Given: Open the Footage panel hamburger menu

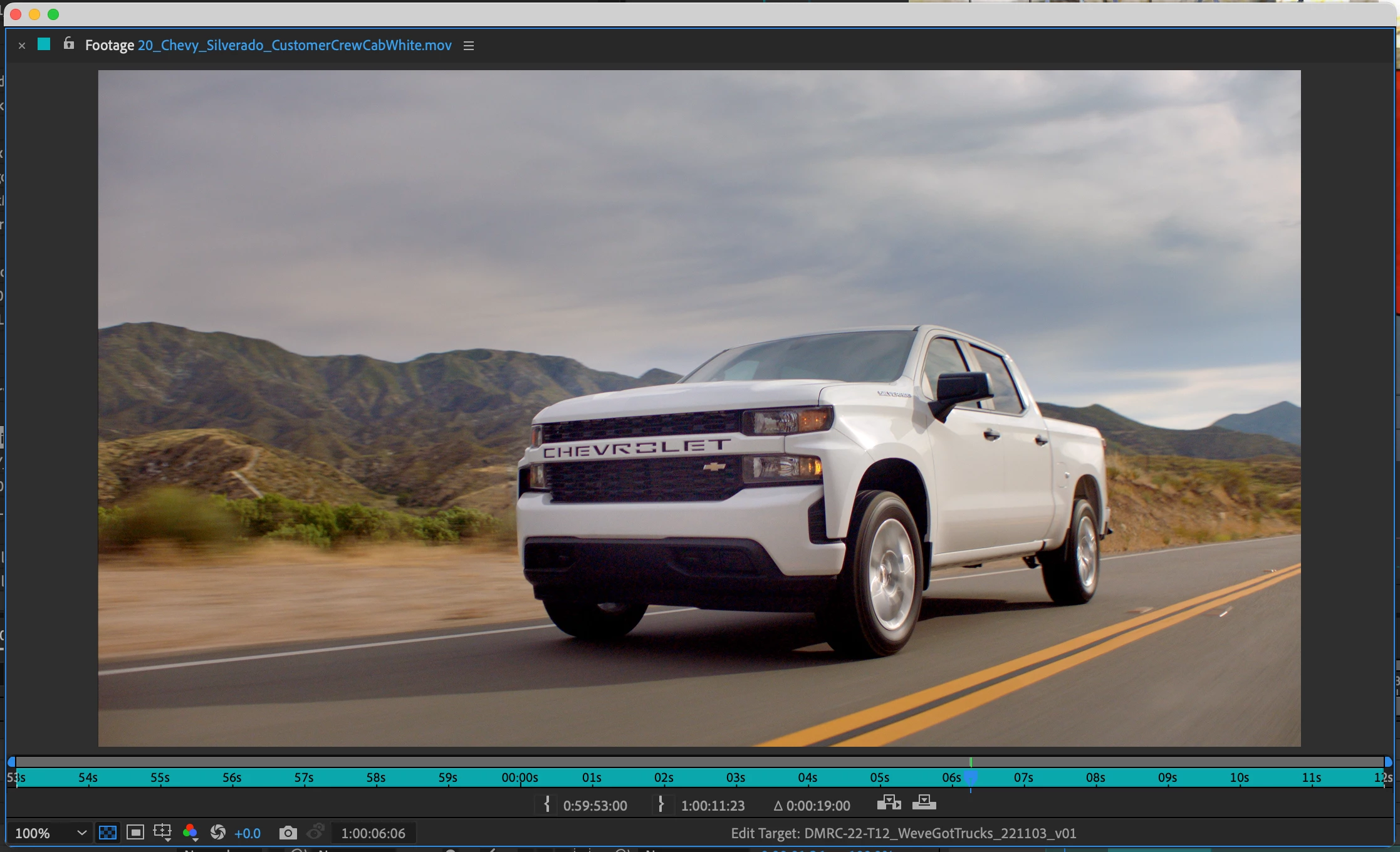Looking at the screenshot, I should tap(468, 46).
